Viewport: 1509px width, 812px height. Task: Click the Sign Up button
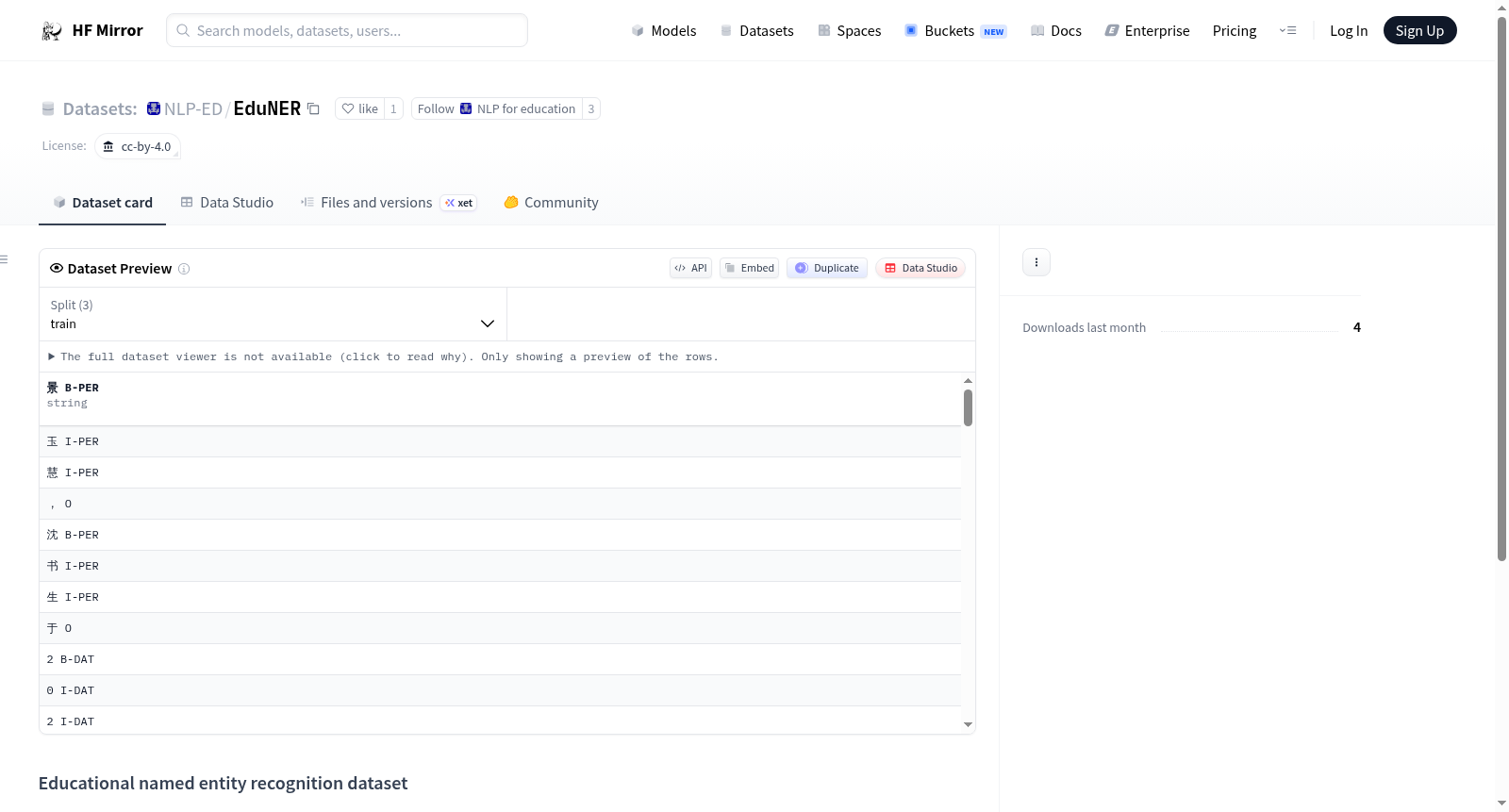pos(1419,31)
